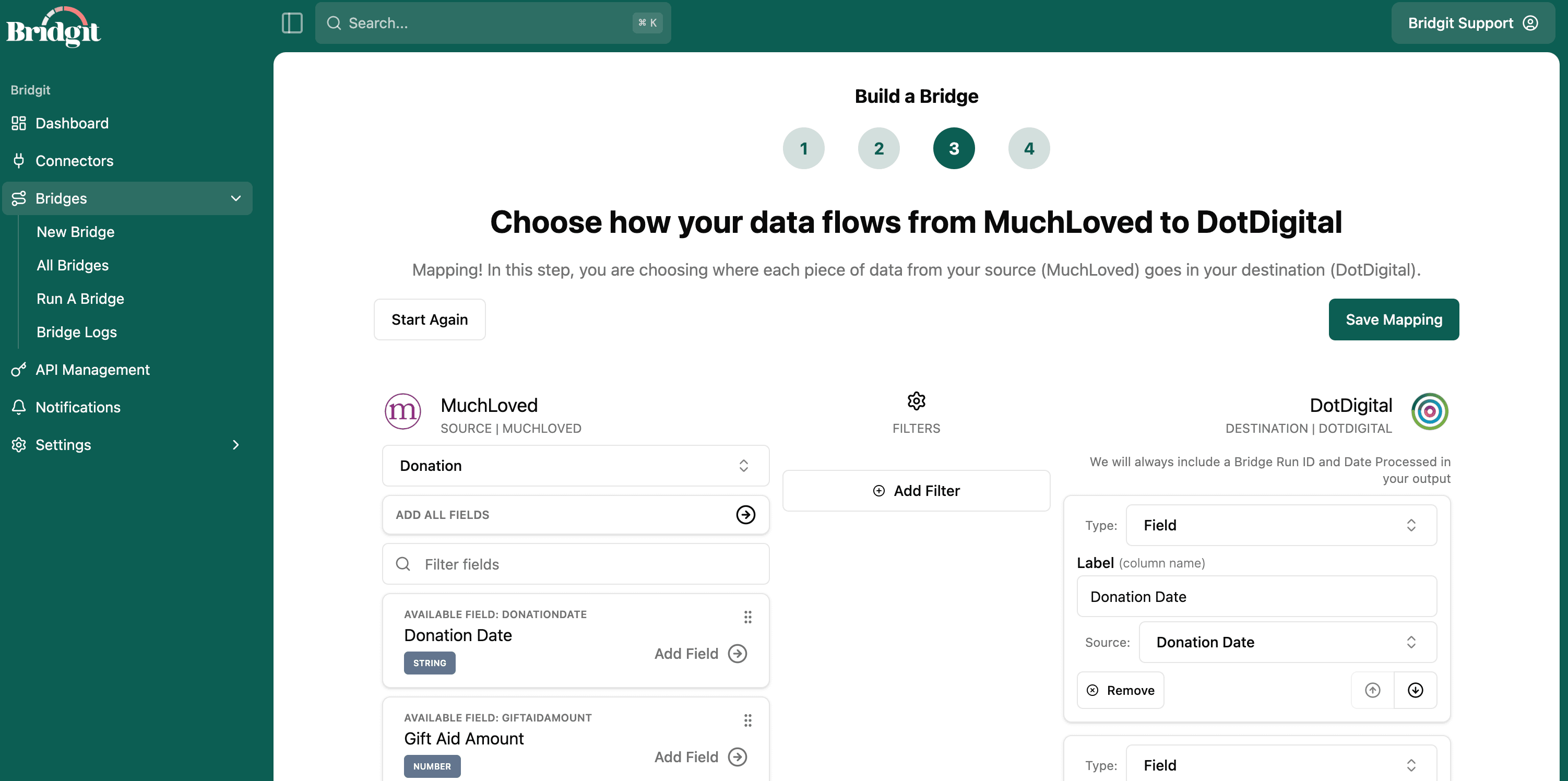The width and height of the screenshot is (1568, 781).
Task: Open Bridge Logs
Action: click(x=77, y=333)
